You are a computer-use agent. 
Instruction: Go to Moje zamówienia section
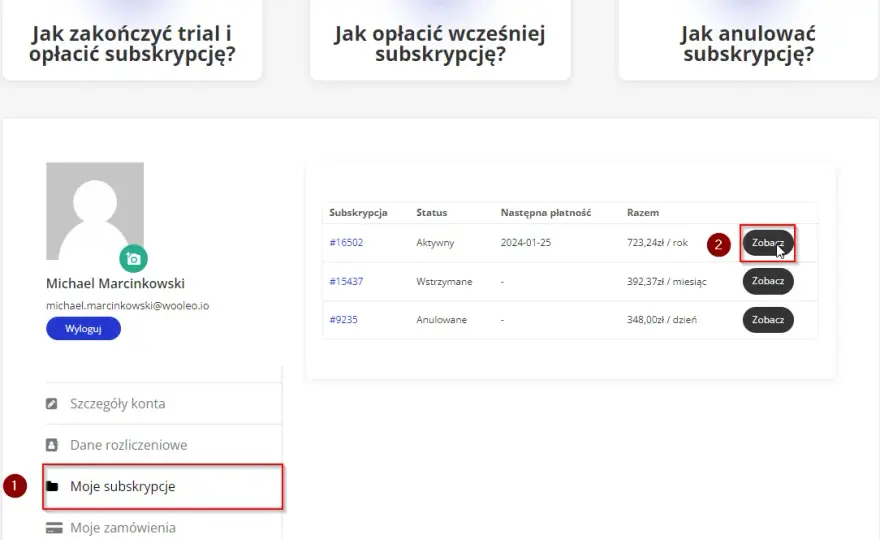pos(163,528)
